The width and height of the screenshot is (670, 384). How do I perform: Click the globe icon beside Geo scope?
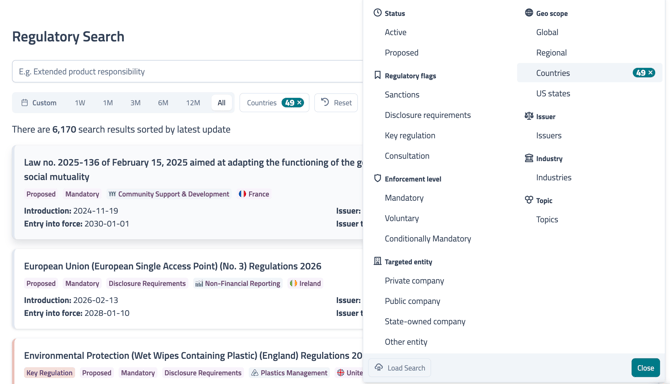(529, 13)
